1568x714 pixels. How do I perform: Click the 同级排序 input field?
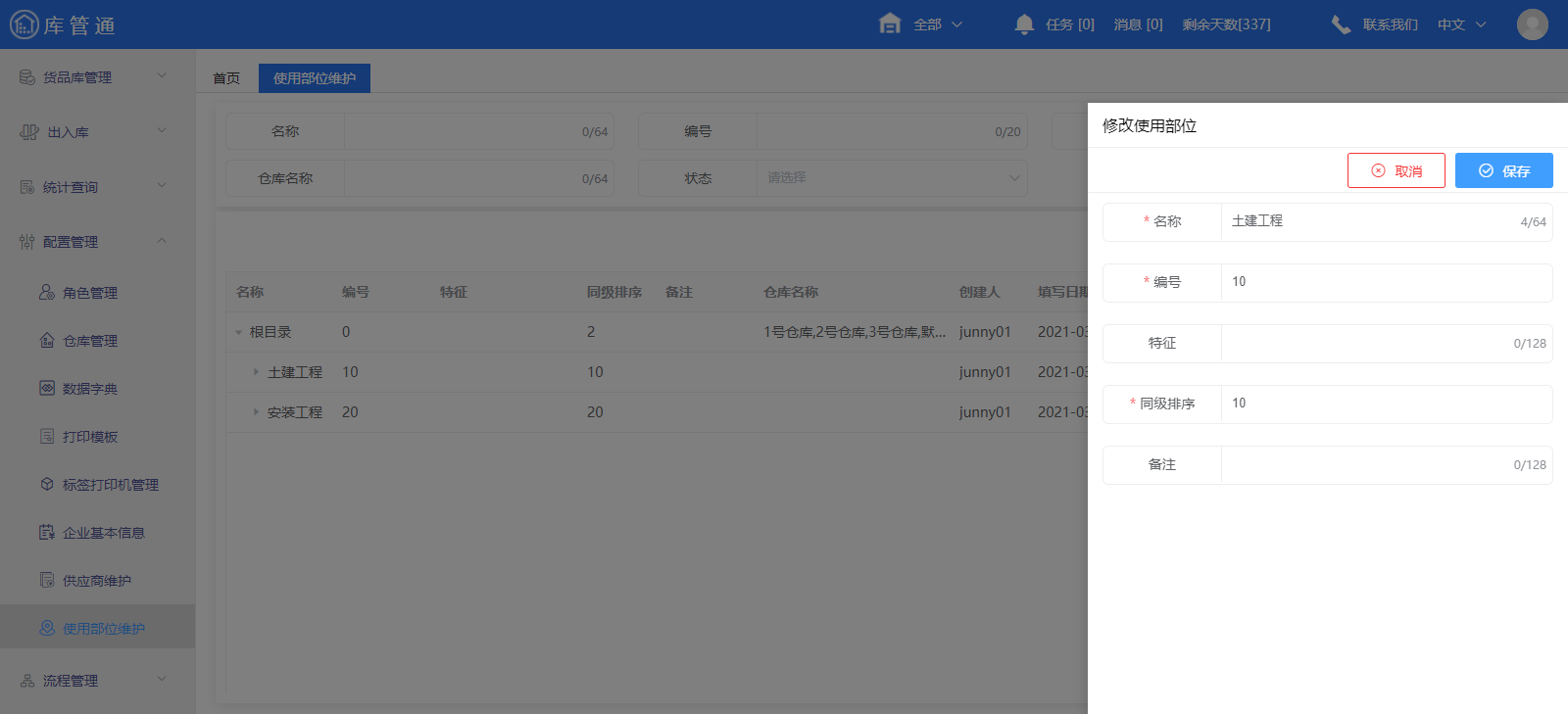click(1387, 404)
